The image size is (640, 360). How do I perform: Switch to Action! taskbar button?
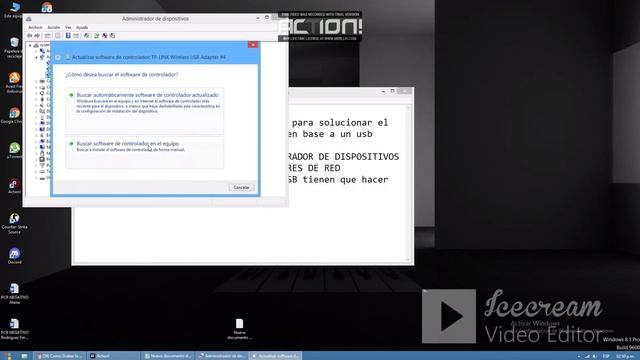click(113, 356)
